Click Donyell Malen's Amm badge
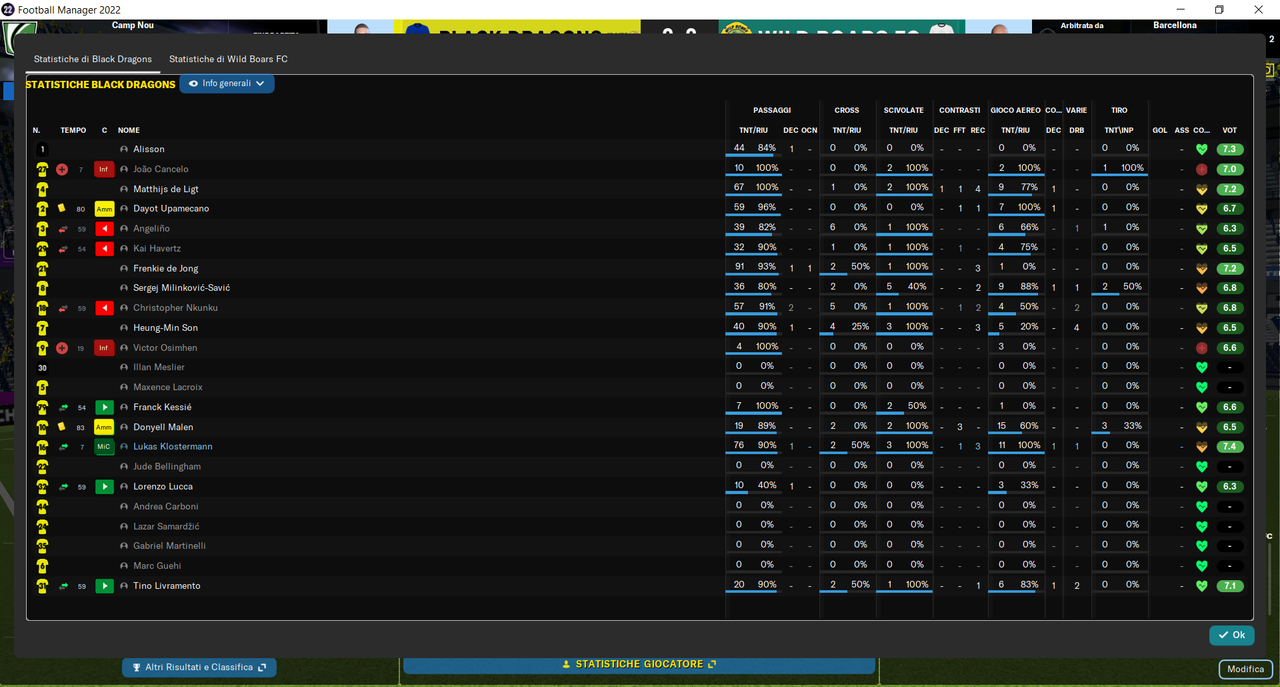Image resolution: width=1280 pixels, height=687 pixels. pos(104,427)
